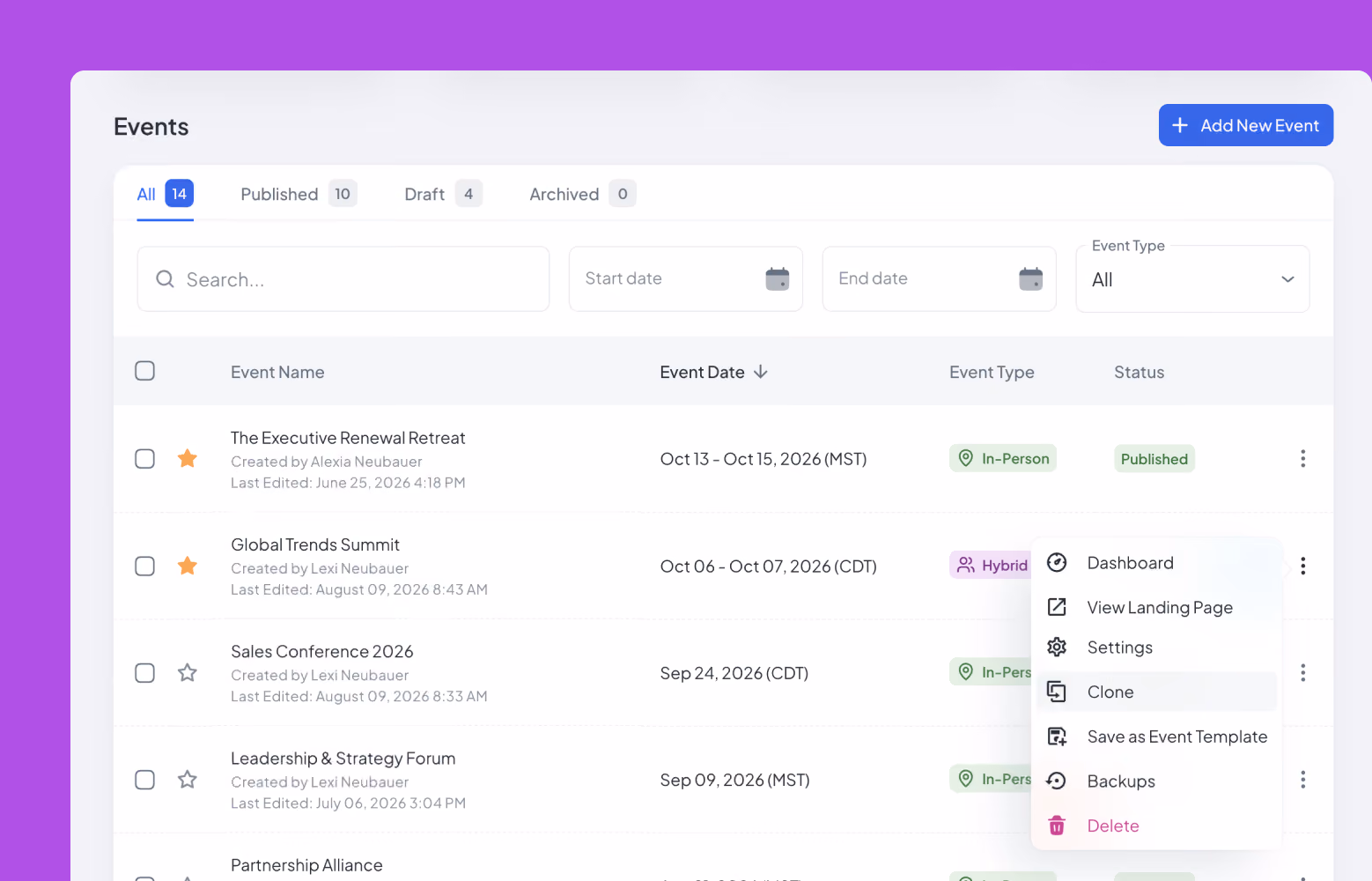Image resolution: width=1372 pixels, height=881 pixels.
Task: Choose Delete from the context menu
Action: tap(1157, 825)
